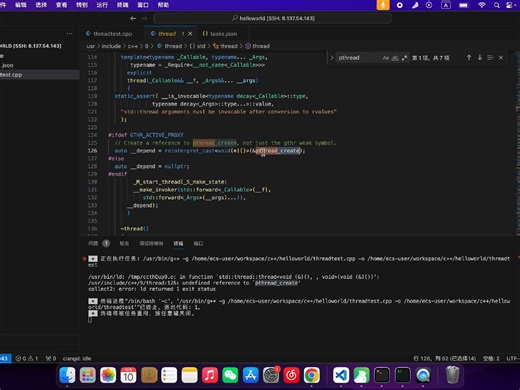
Task: Click the 'c++' breadcrumb segment
Action: pos(133,46)
